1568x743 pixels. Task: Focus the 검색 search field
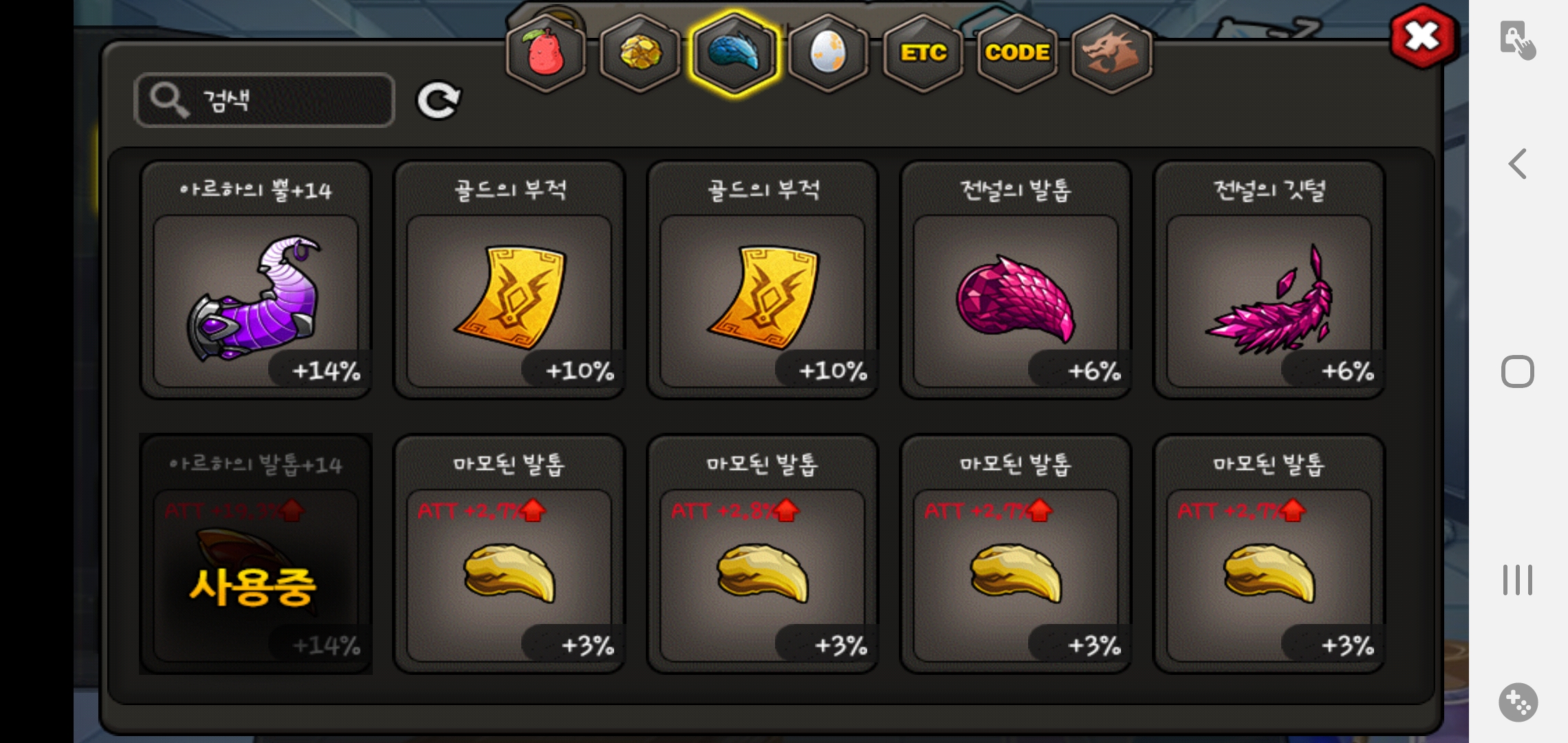tap(265, 100)
